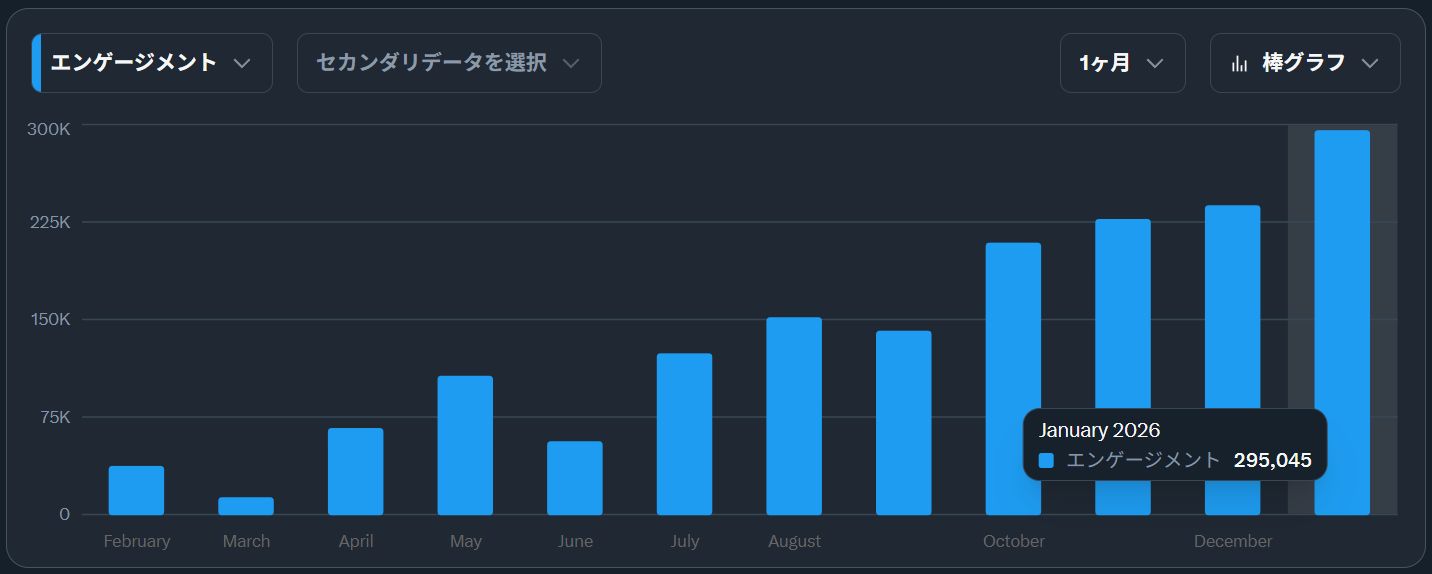Expand the エンゲージメント chevron arrow
The height and width of the screenshot is (574, 1432).
pos(241,63)
